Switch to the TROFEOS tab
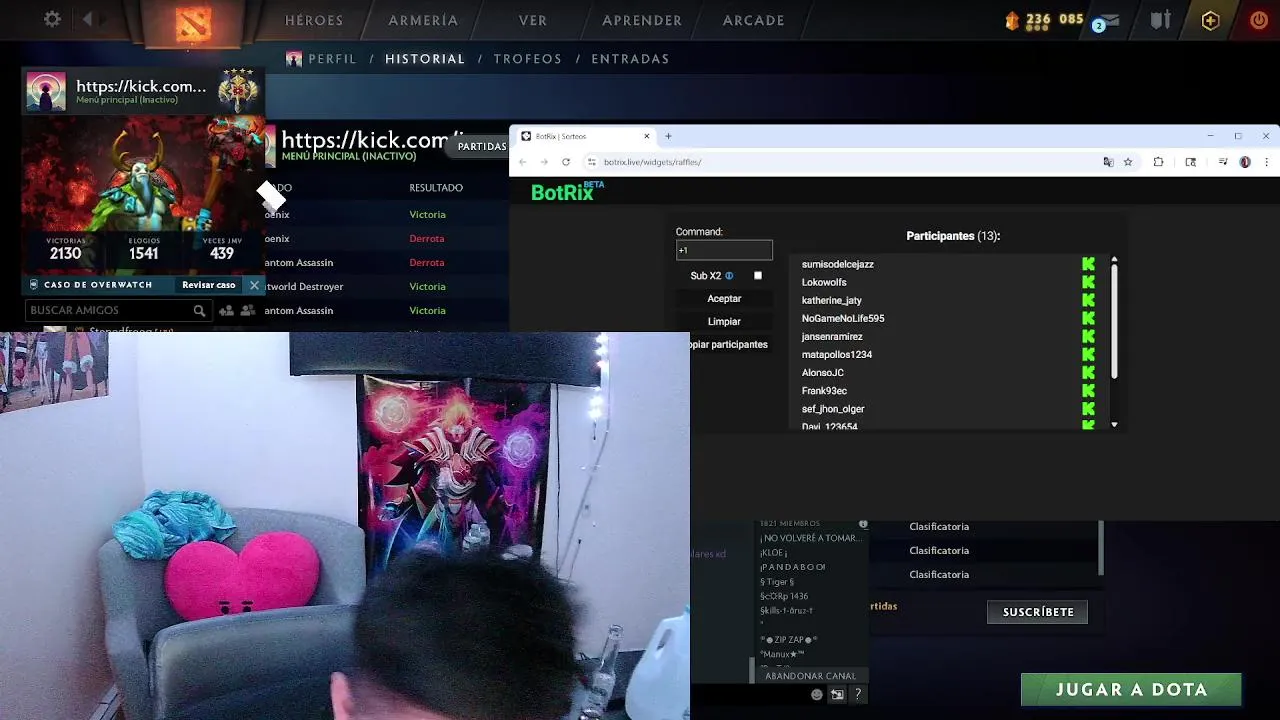 [528, 59]
